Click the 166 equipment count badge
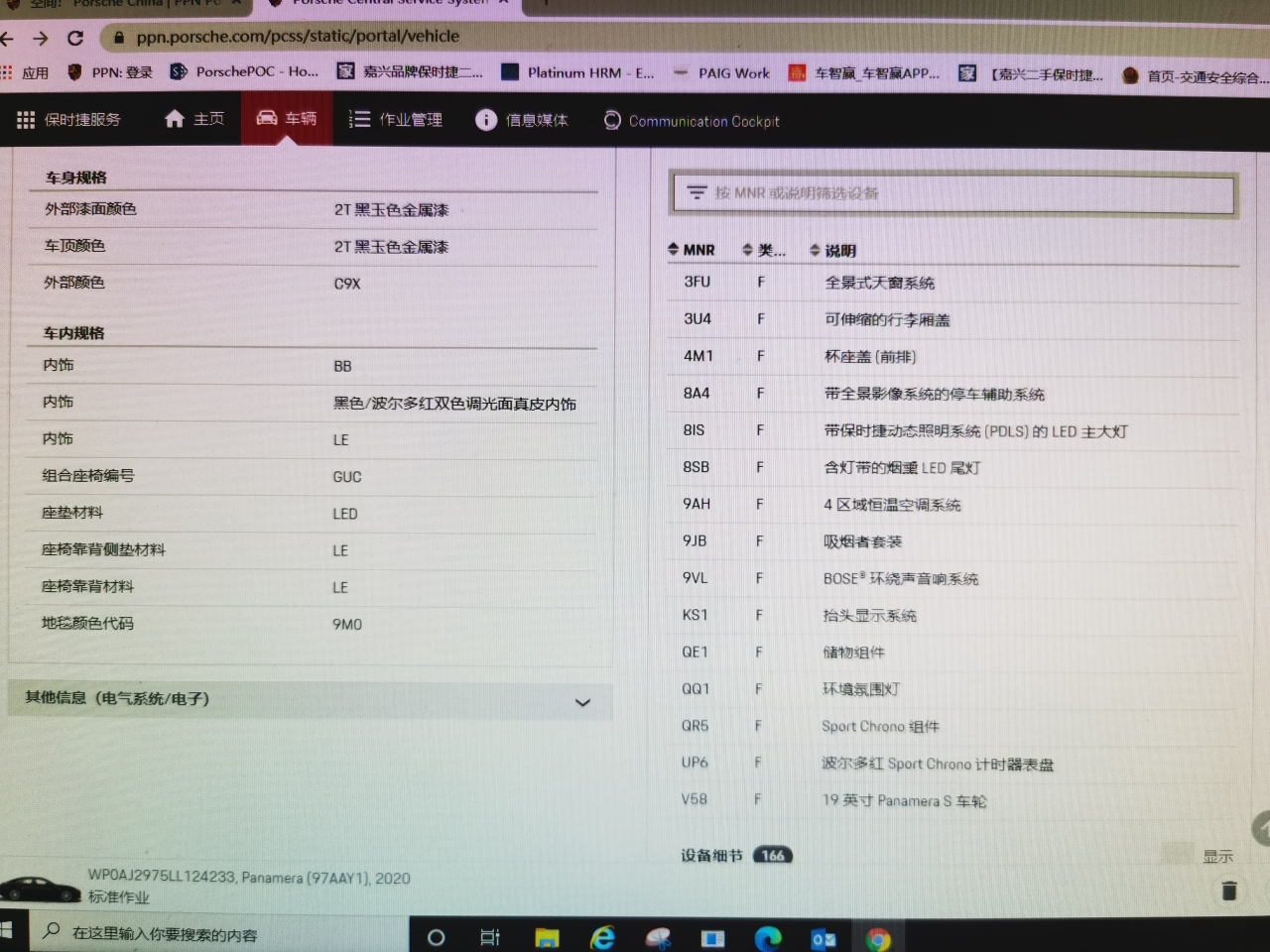Image resolution: width=1270 pixels, height=952 pixels. pyautogui.click(x=773, y=855)
